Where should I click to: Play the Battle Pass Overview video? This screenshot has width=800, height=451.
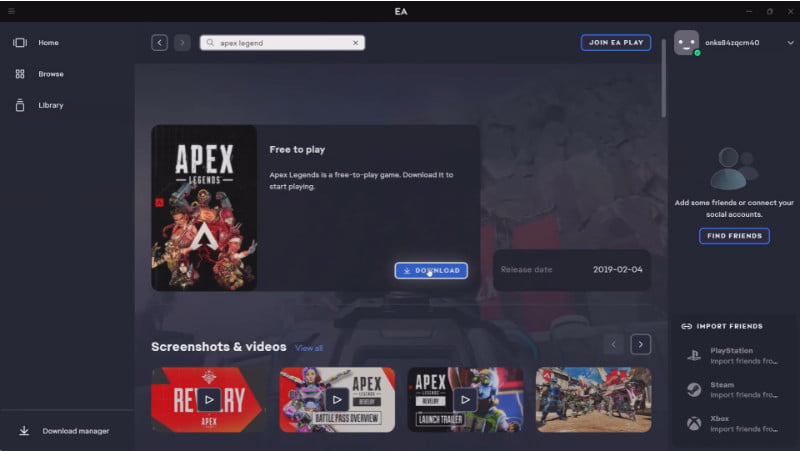point(337,399)
